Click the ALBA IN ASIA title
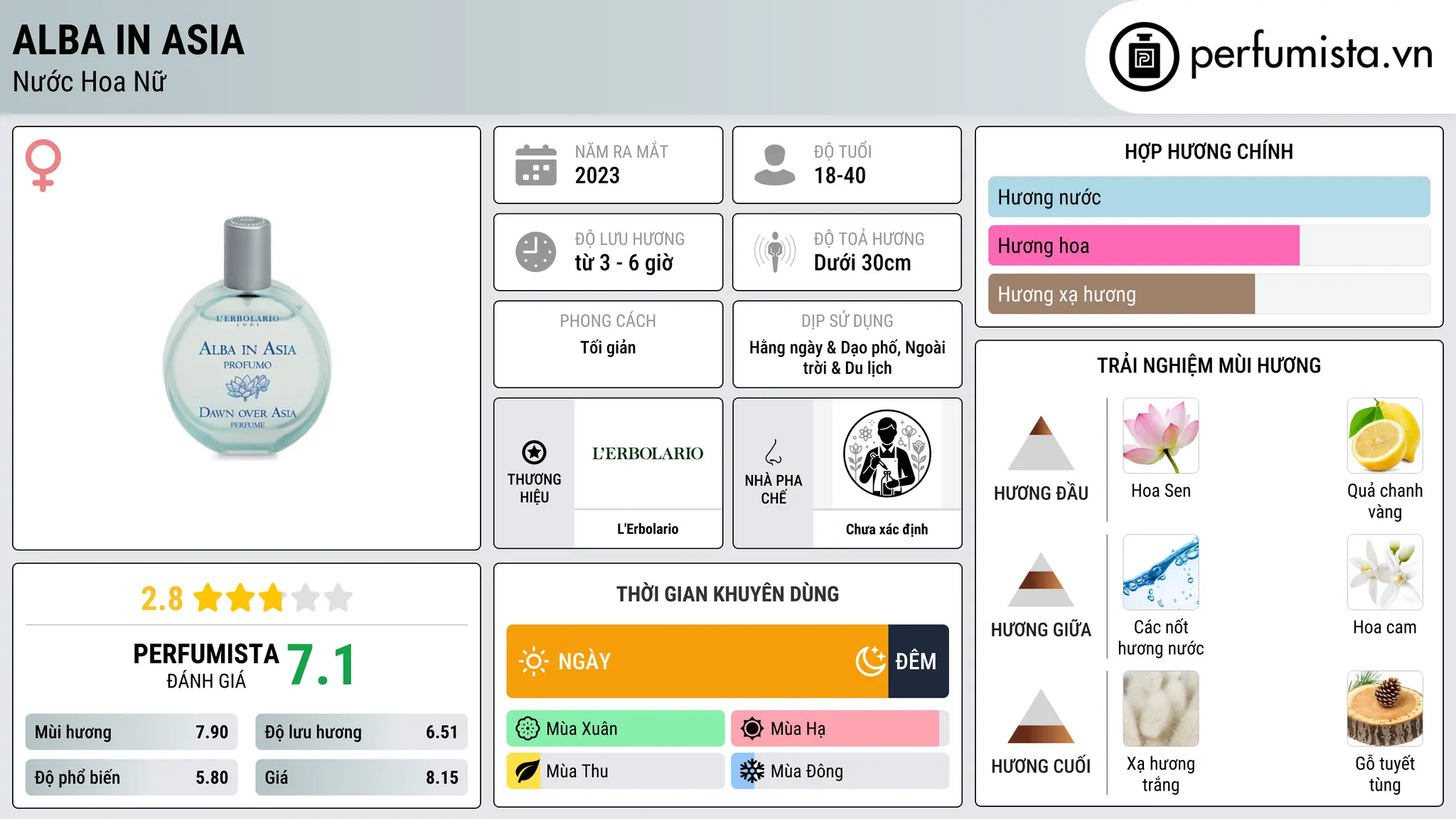The height and width of the screenshot is (819, 1456). pyautogui.click(x=129, y=40)
